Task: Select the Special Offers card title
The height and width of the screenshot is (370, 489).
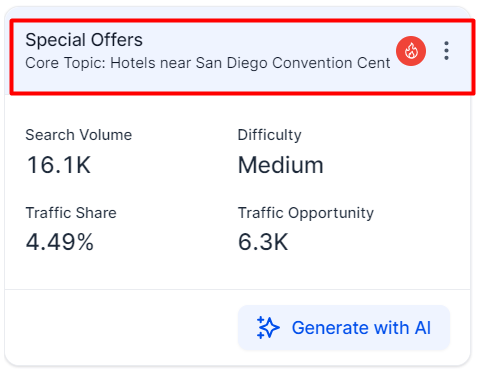Action: (84, 40)
